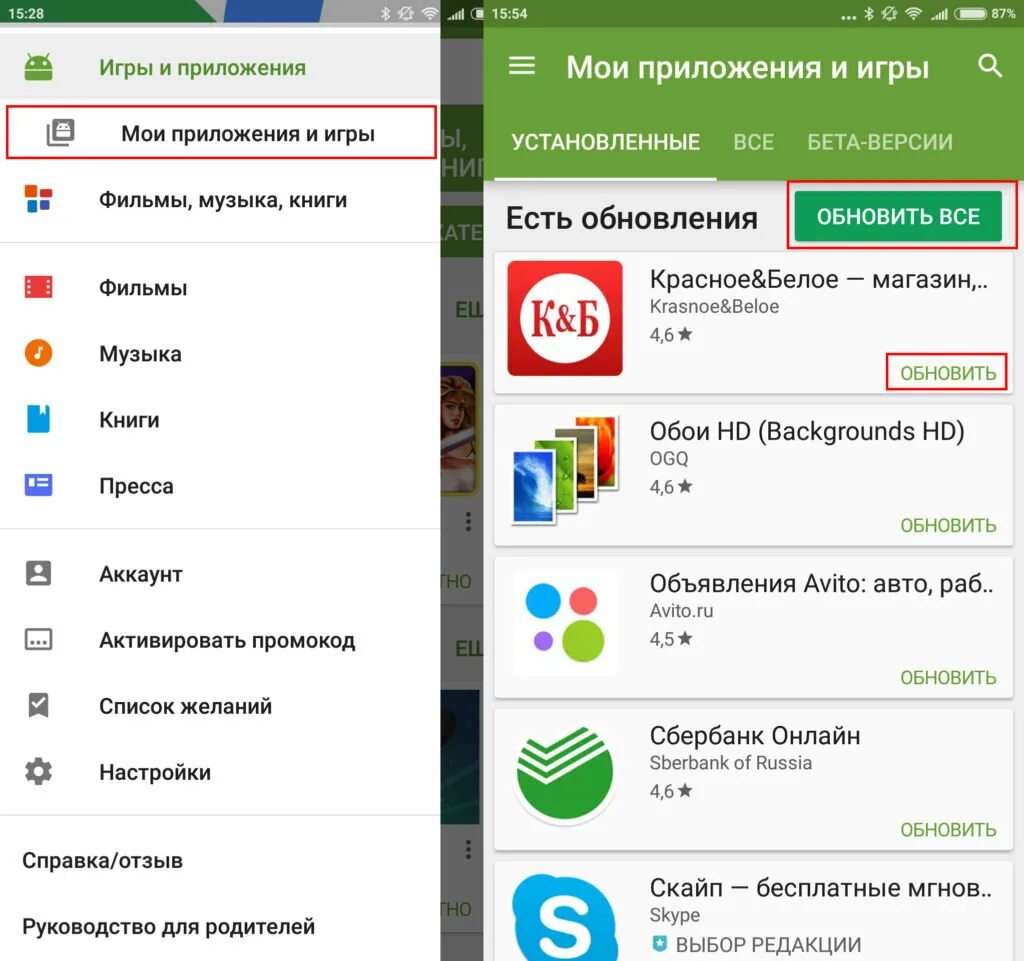
Task: Open the Обои HD wallpapers app icon
Action: (565, 470)
